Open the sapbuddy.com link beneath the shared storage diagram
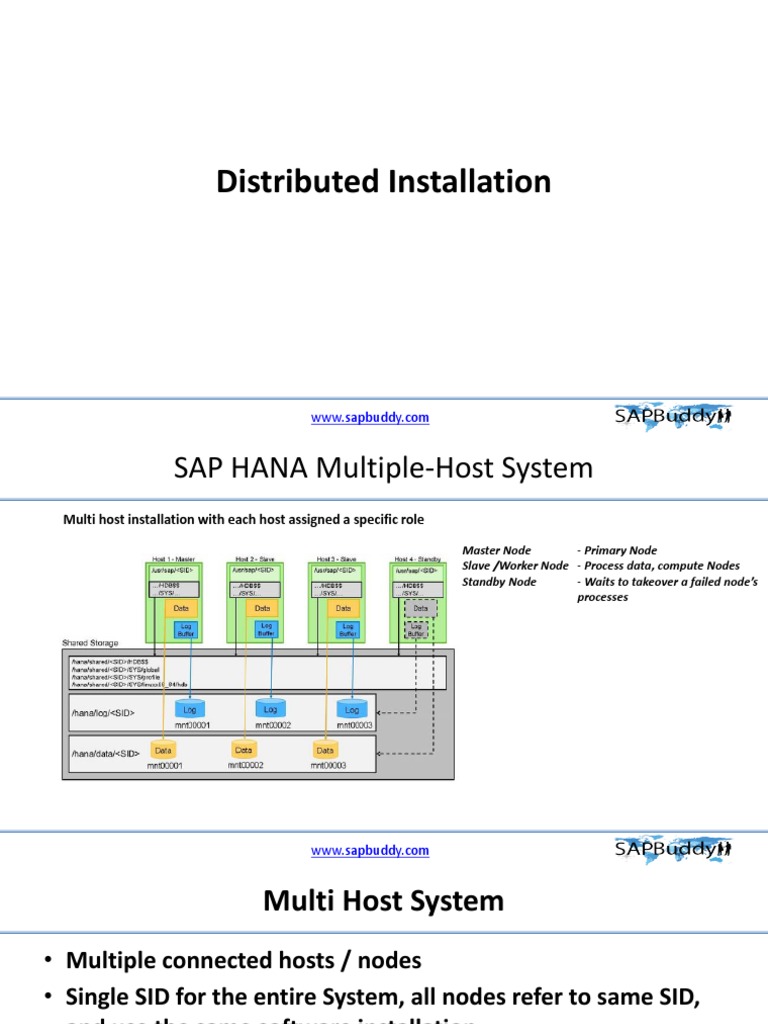Screen dimensions: 768x1024 pos(370,850)
